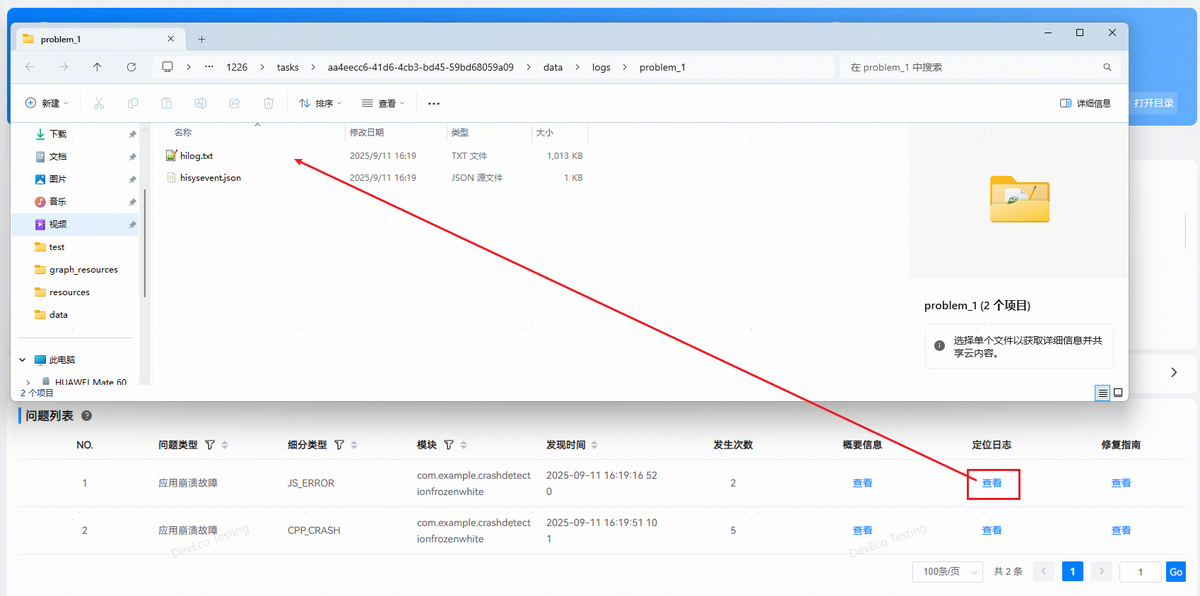Click filter icon beside 问题类型 column
This screenshot has height=596, width=1200.
click(x=210, y=445)
